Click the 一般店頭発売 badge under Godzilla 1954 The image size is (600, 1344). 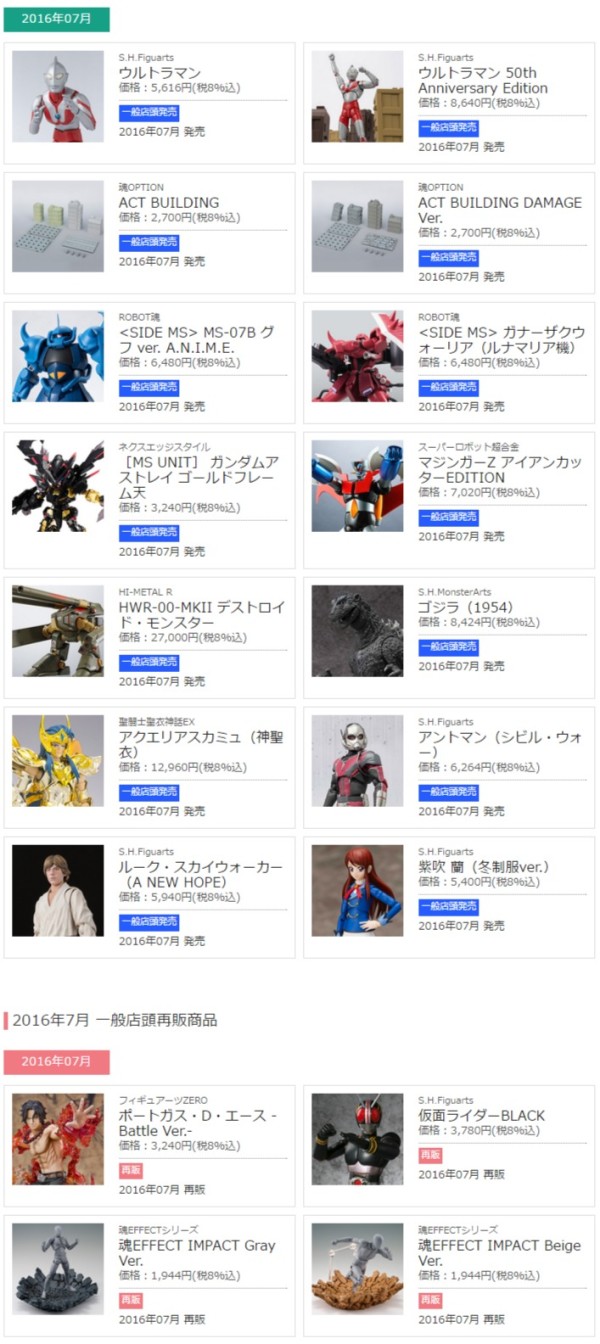448,647
